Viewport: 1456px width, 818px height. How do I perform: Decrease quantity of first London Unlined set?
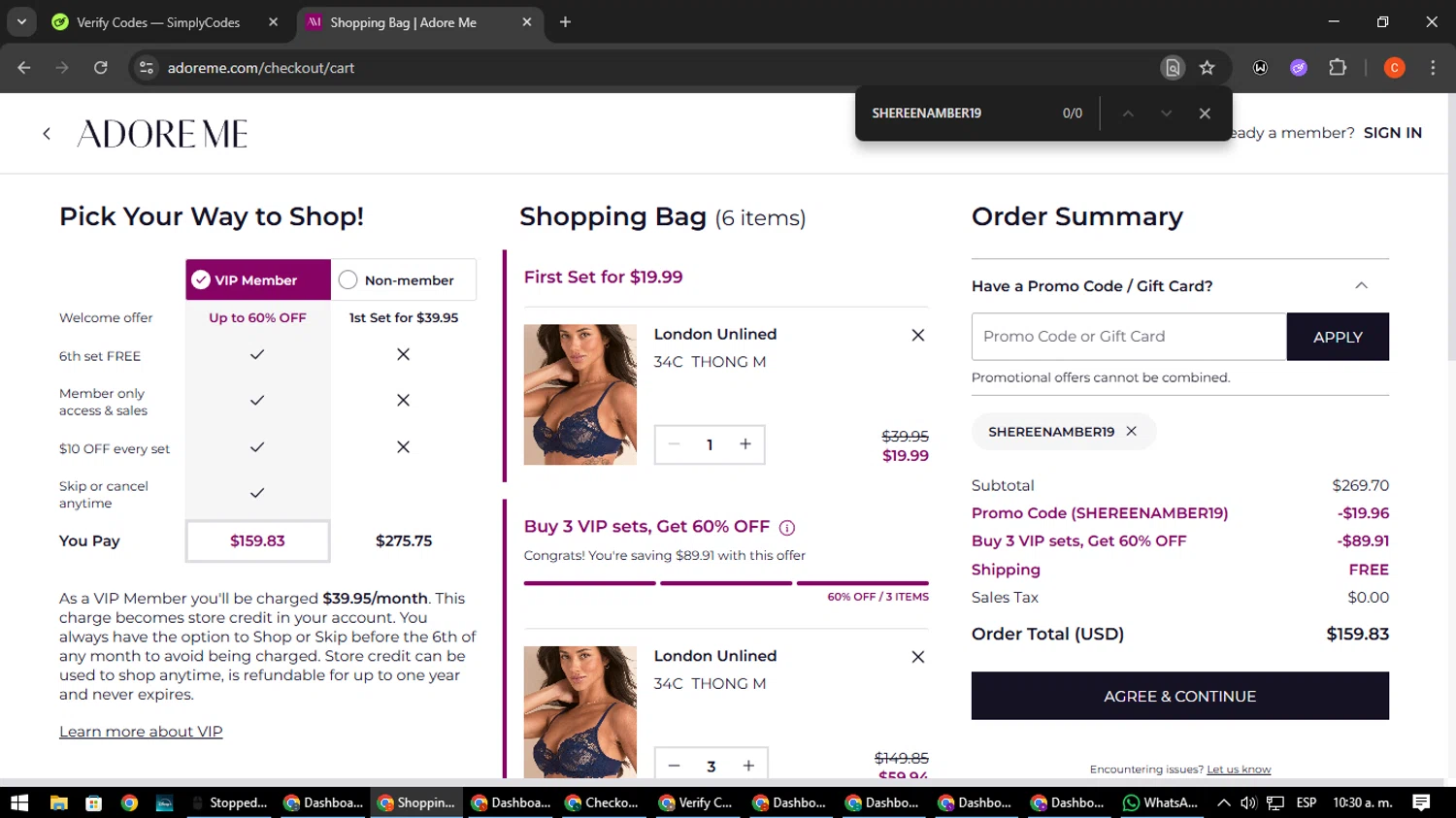tap(674, 444)
